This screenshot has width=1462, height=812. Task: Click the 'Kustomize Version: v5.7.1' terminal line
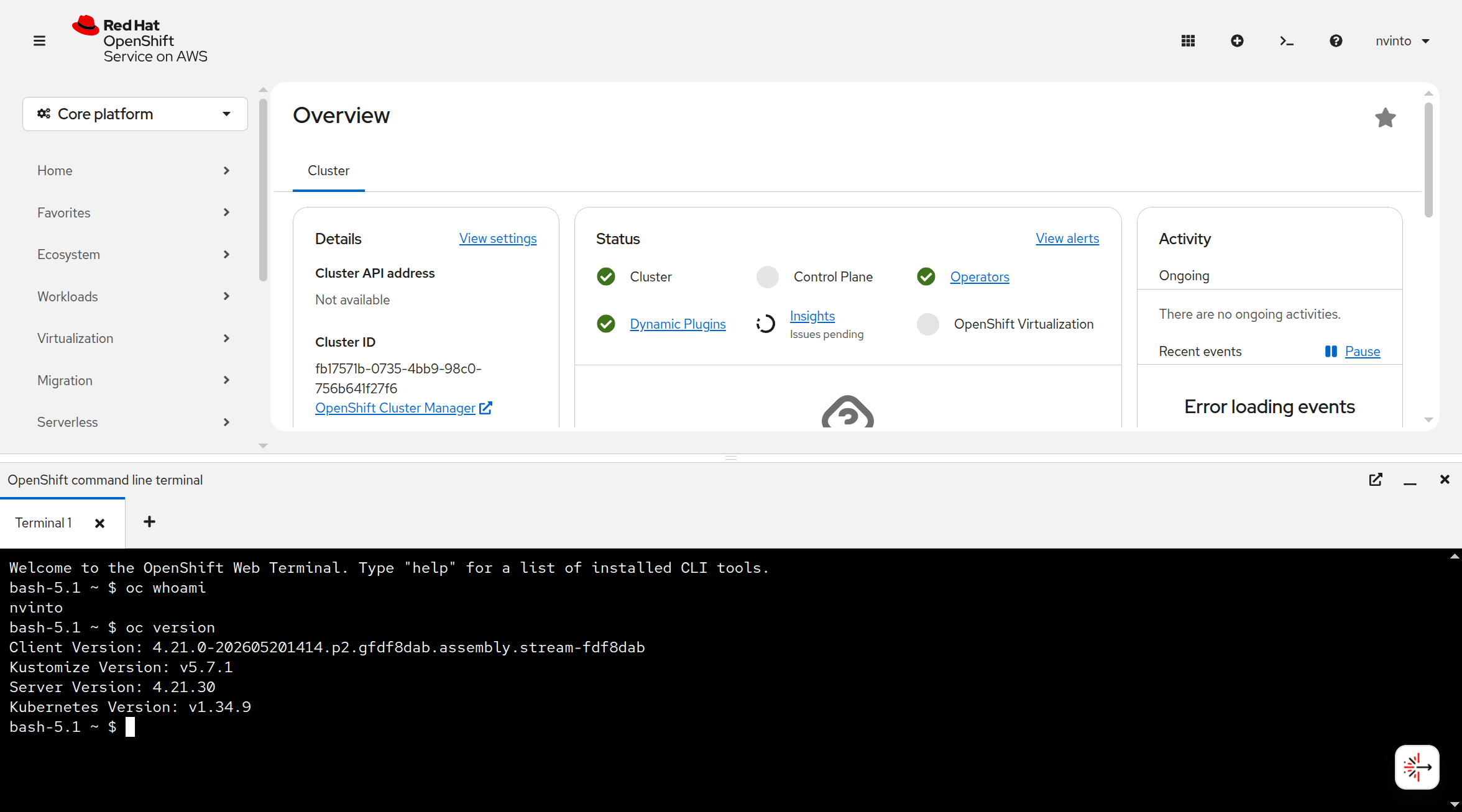(x=121, y=667)
